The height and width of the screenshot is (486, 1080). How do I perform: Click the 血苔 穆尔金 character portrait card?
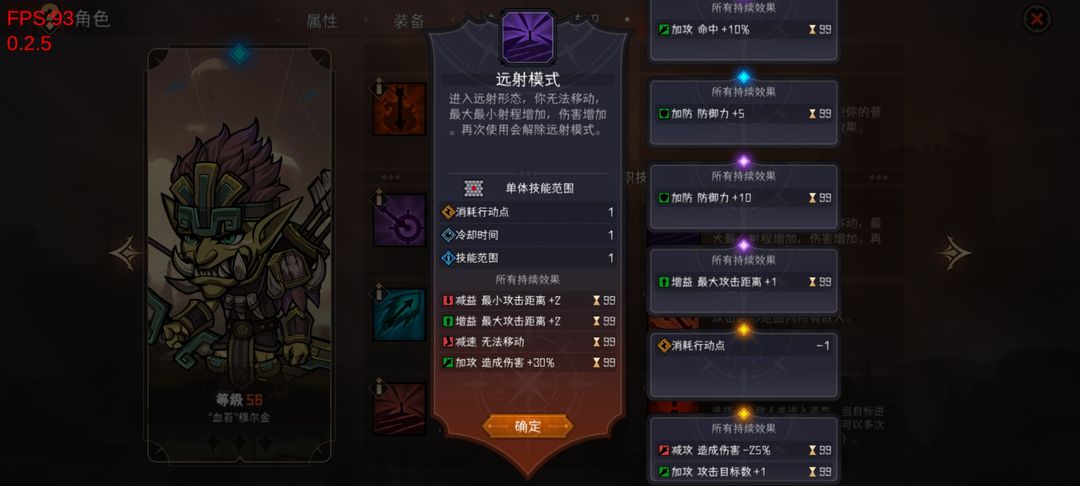[x=240, y=255]
